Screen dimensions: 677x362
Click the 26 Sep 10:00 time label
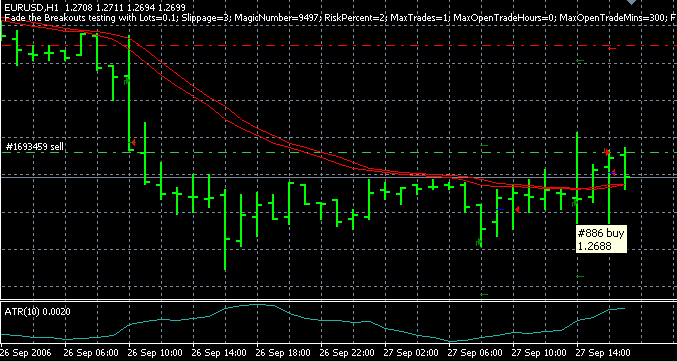pyautogui.click(x=155, y=352)
